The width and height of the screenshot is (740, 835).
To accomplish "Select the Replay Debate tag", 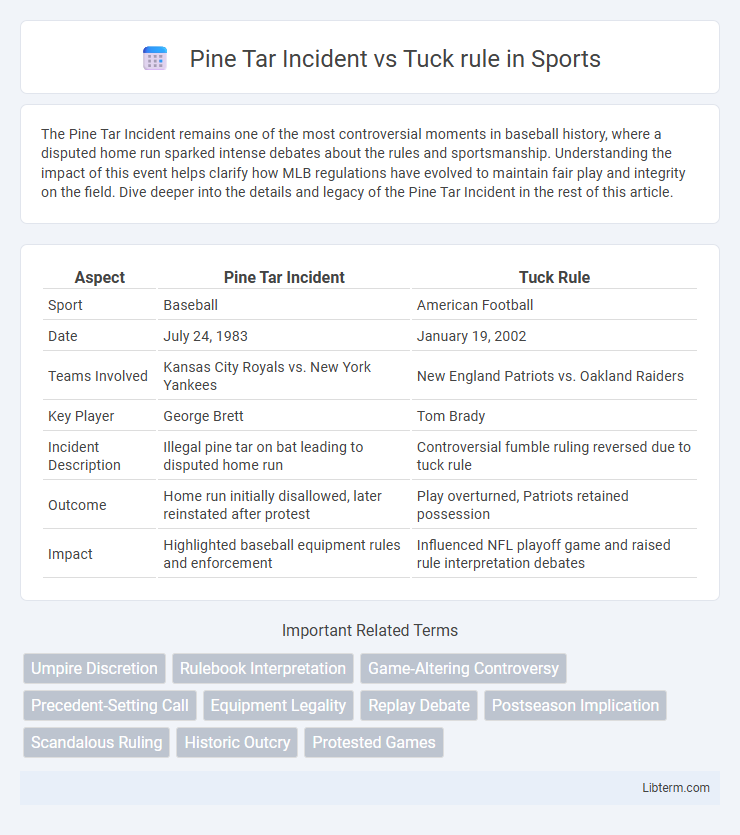I will pyautogui.click(x=419, y=705).
